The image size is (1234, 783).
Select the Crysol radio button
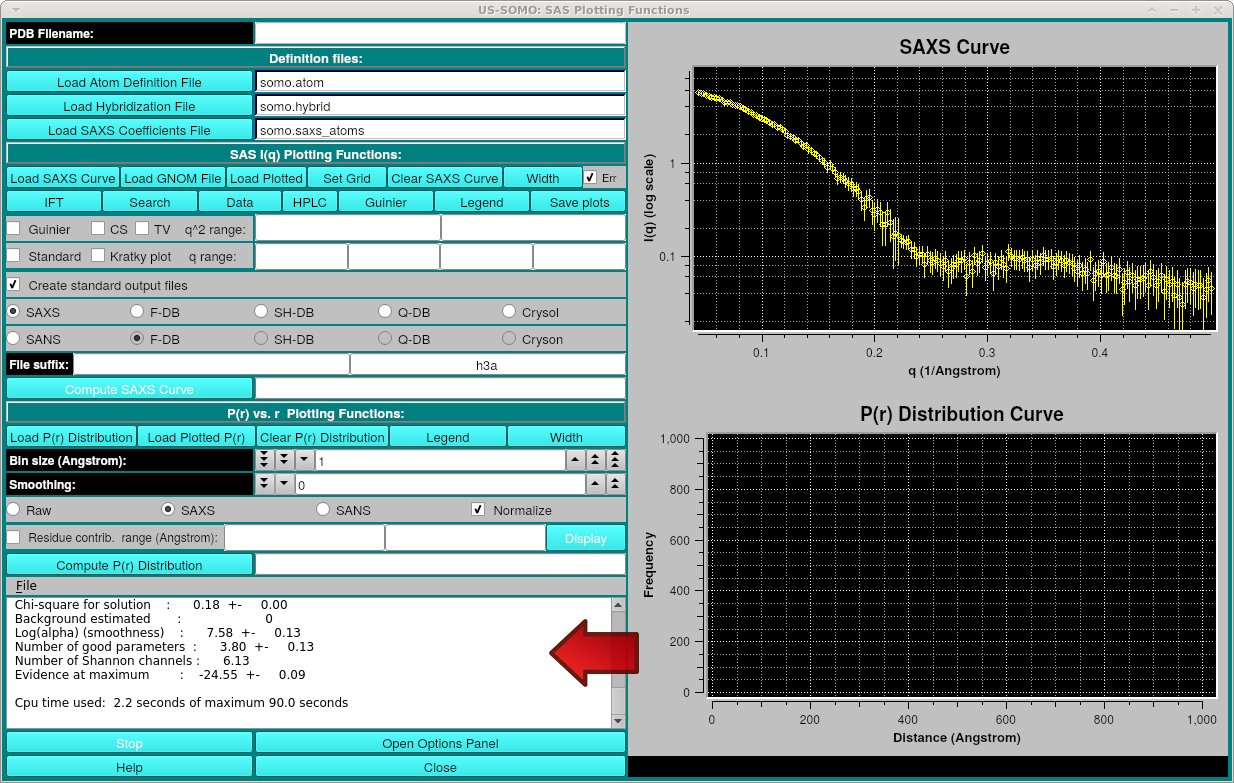click(510, 312)
